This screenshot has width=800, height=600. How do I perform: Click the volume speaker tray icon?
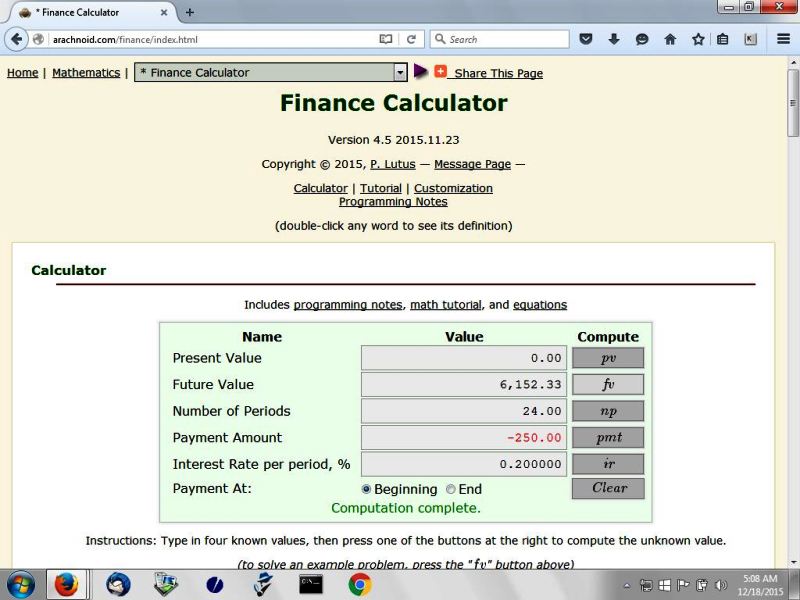tap(720, 585)
